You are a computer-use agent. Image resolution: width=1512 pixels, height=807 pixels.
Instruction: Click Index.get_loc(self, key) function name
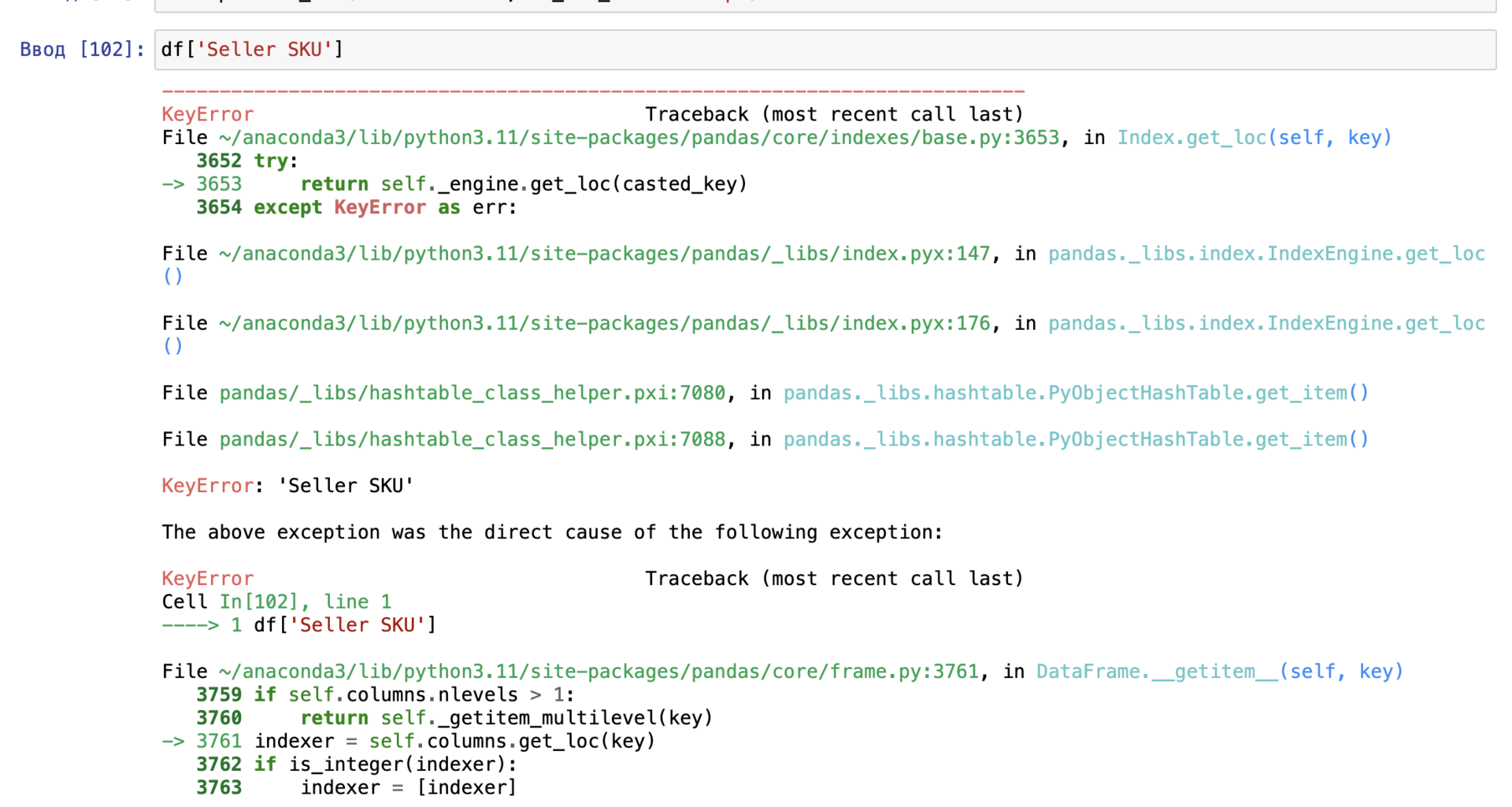point(1254,138)
